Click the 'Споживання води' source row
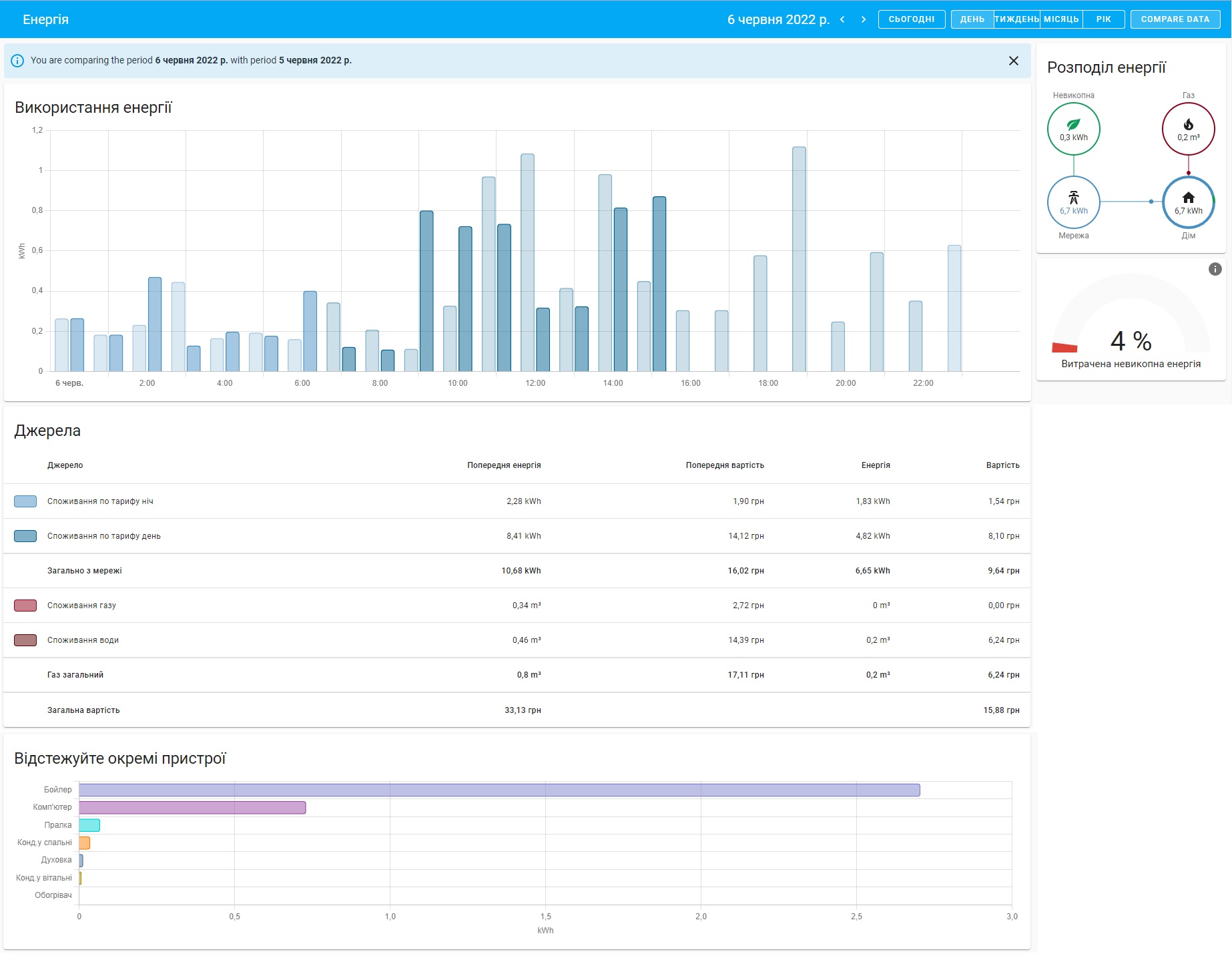The image size is (1232, 960). coord(517,640)
